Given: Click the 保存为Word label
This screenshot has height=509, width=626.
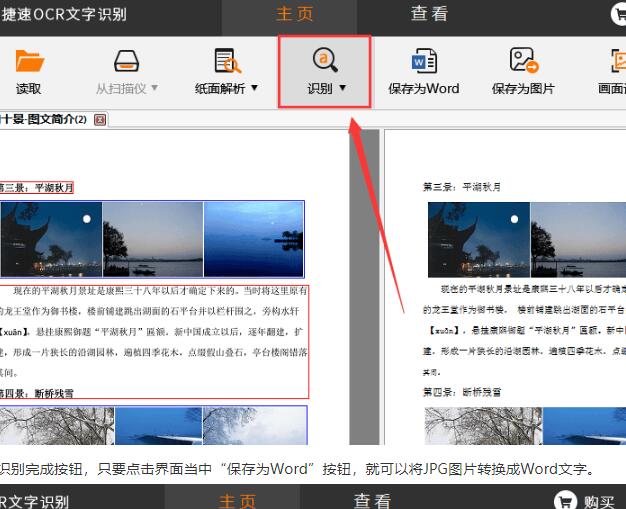Looking at the screenshot, I should tap(424, 88).
